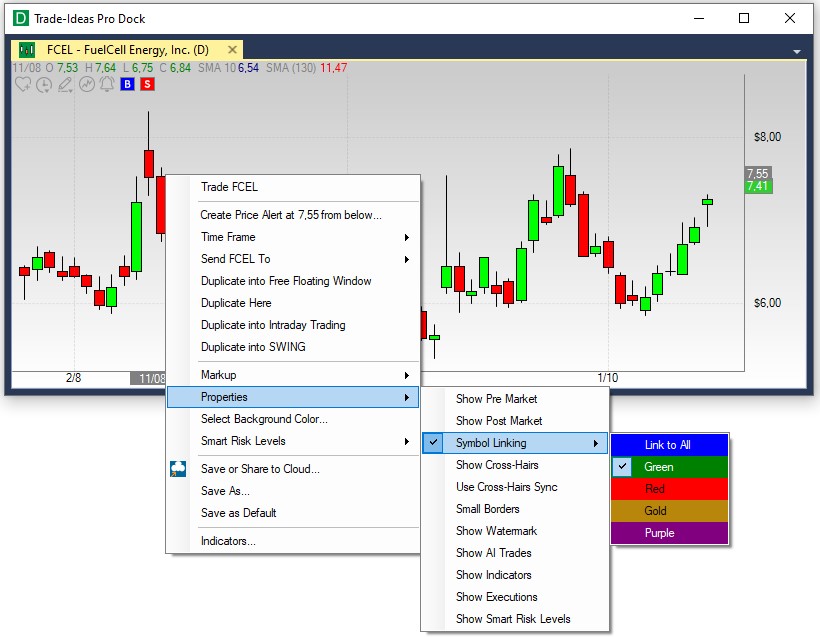
Task: Select blue Link to All group
Action: 669,445
